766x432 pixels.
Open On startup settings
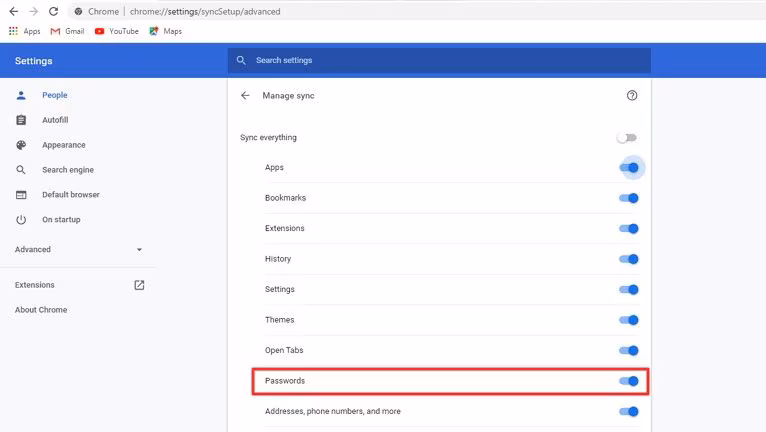pos(60,219)
